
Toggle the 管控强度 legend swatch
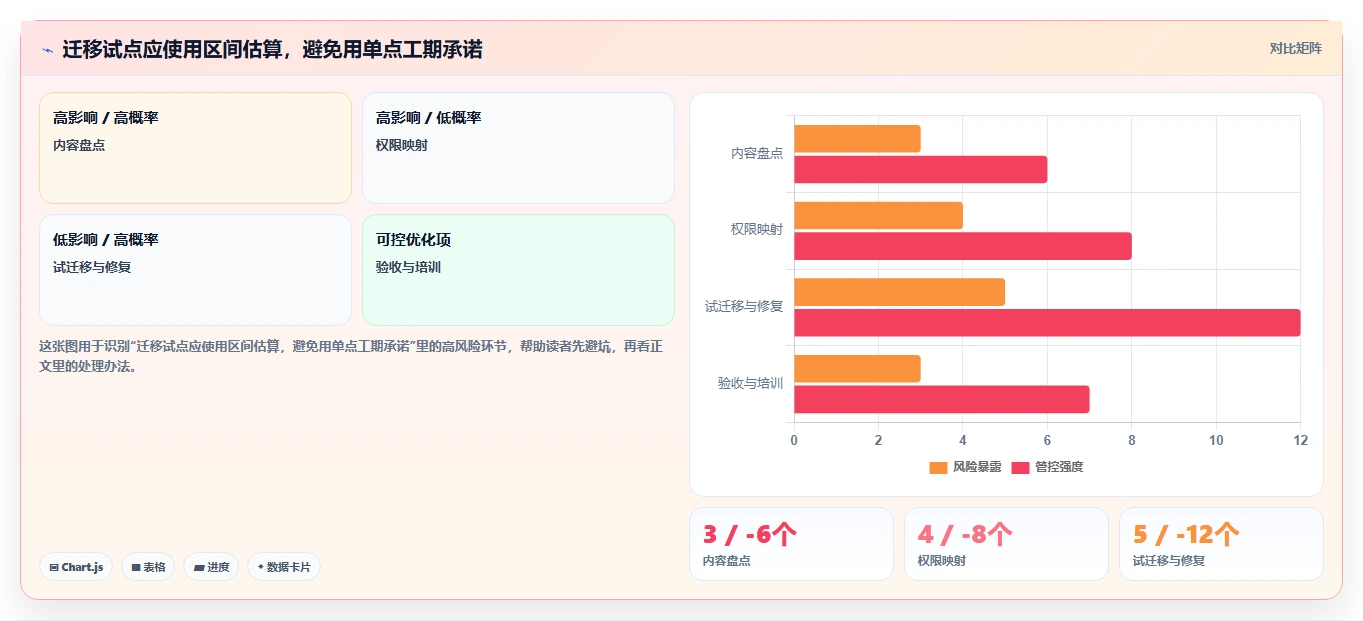pos(1020,467)
